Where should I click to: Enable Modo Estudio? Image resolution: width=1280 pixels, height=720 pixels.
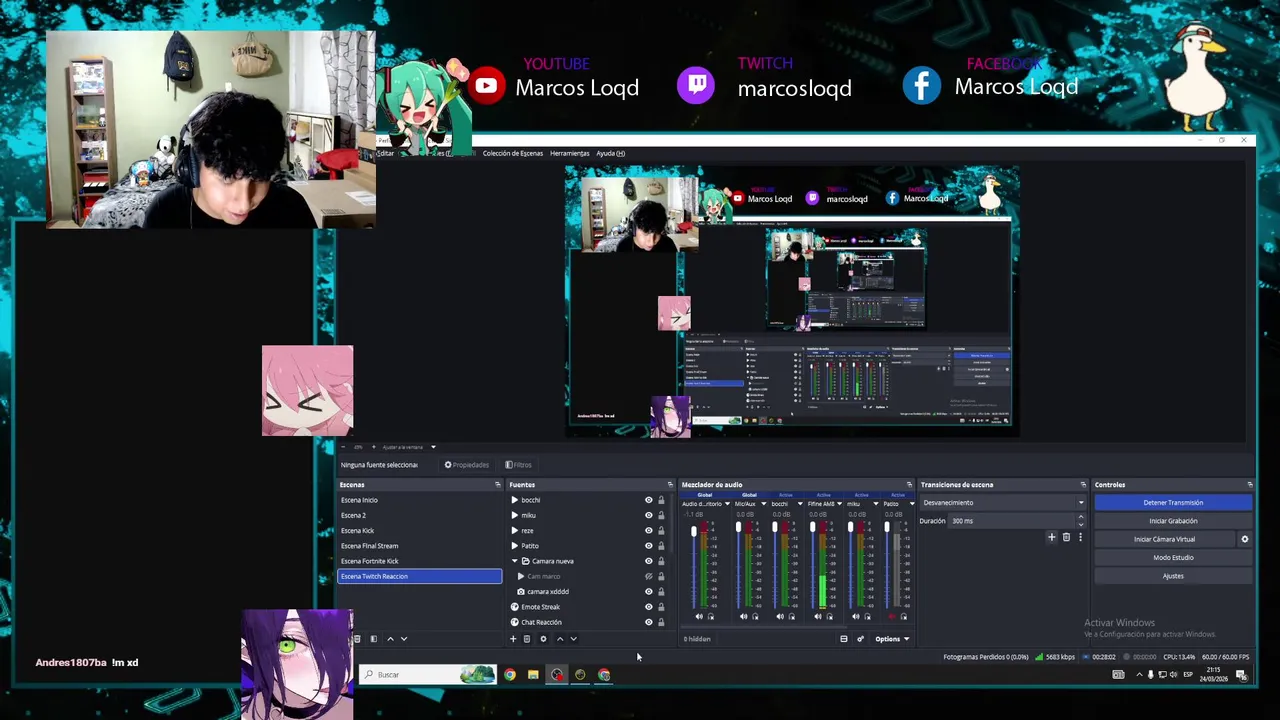(1173, 557)
